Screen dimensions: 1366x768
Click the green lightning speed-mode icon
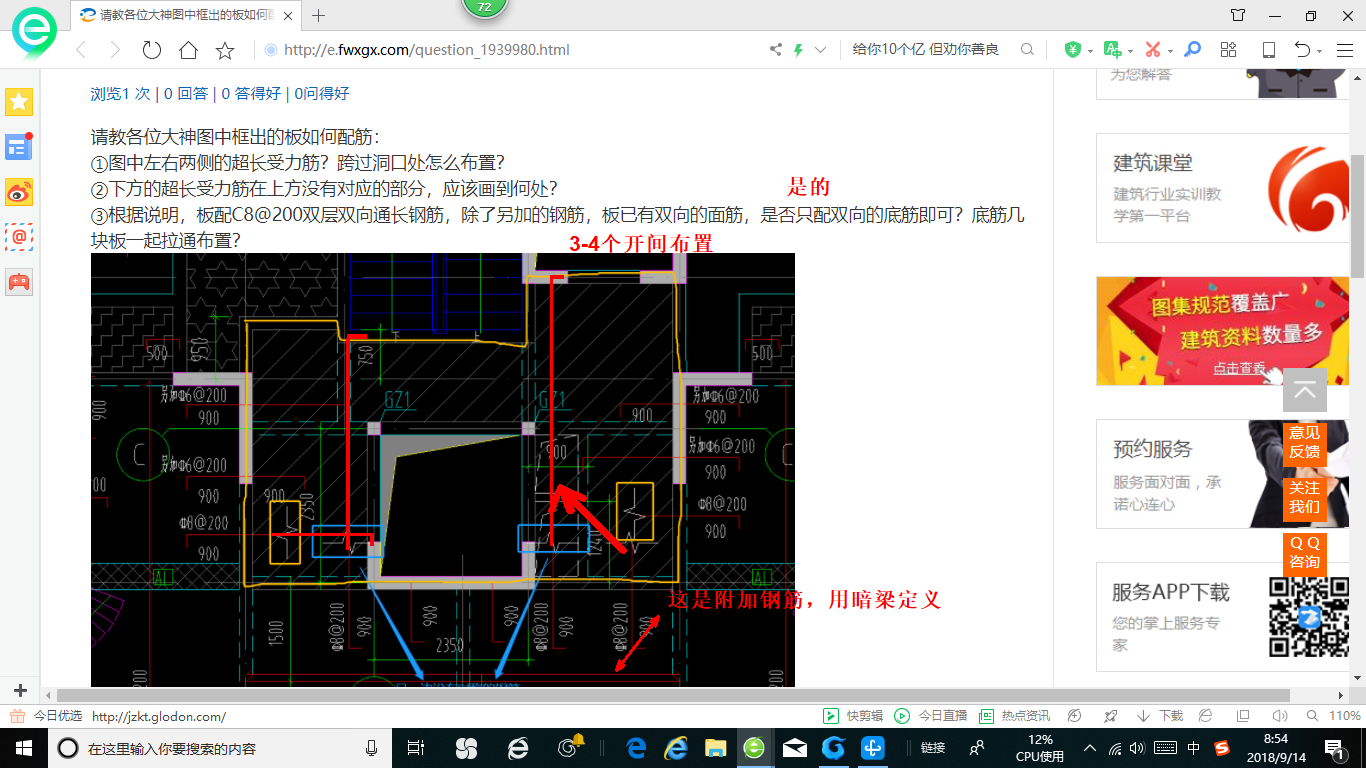798,50
